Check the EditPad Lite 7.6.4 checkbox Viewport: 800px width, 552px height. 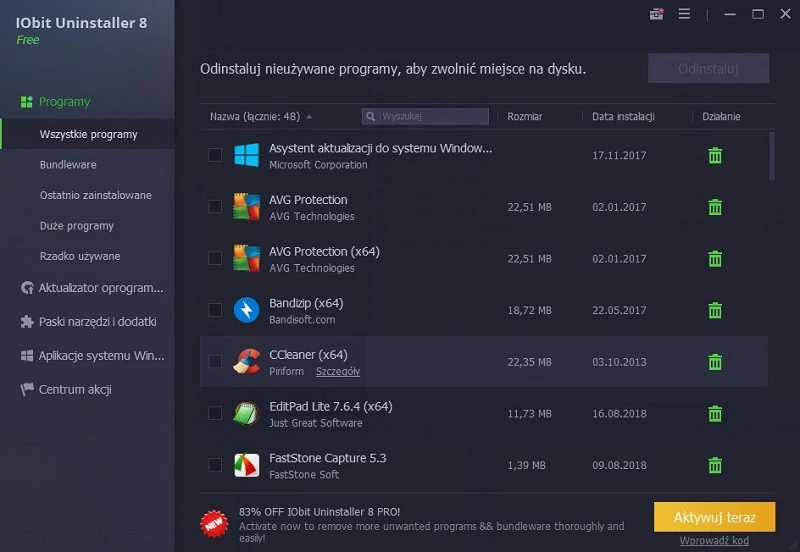click(x=215, y=413)
